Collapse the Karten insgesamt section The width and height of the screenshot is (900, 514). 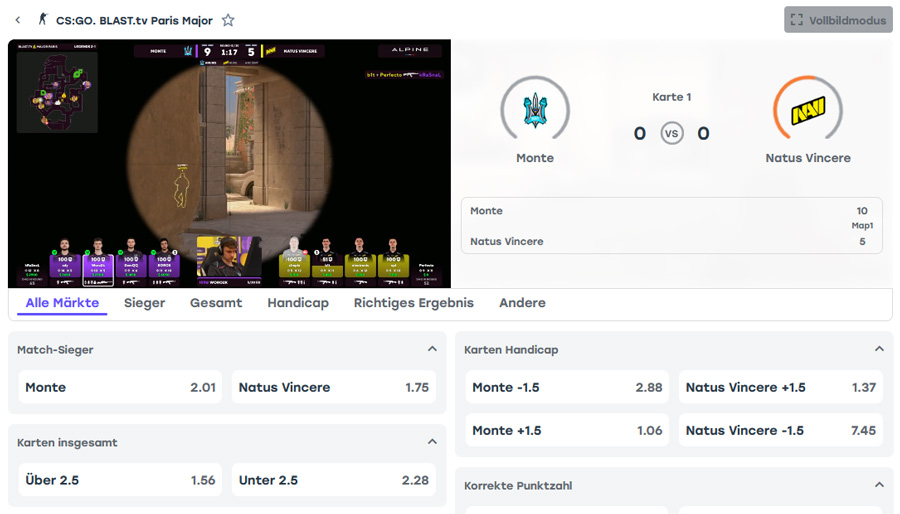tap(432, 442)
